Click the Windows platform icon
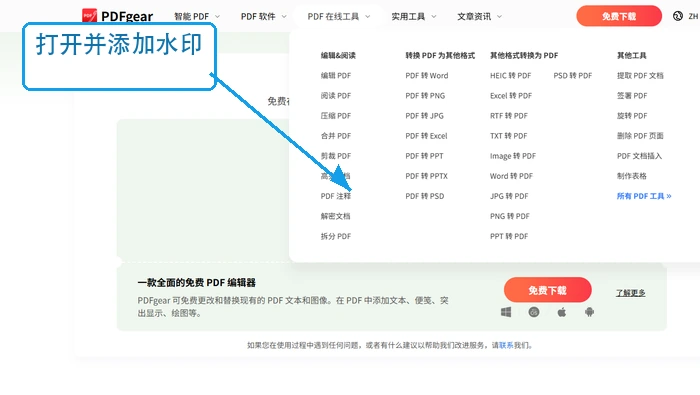700x395 pixels. coord(506,312)
